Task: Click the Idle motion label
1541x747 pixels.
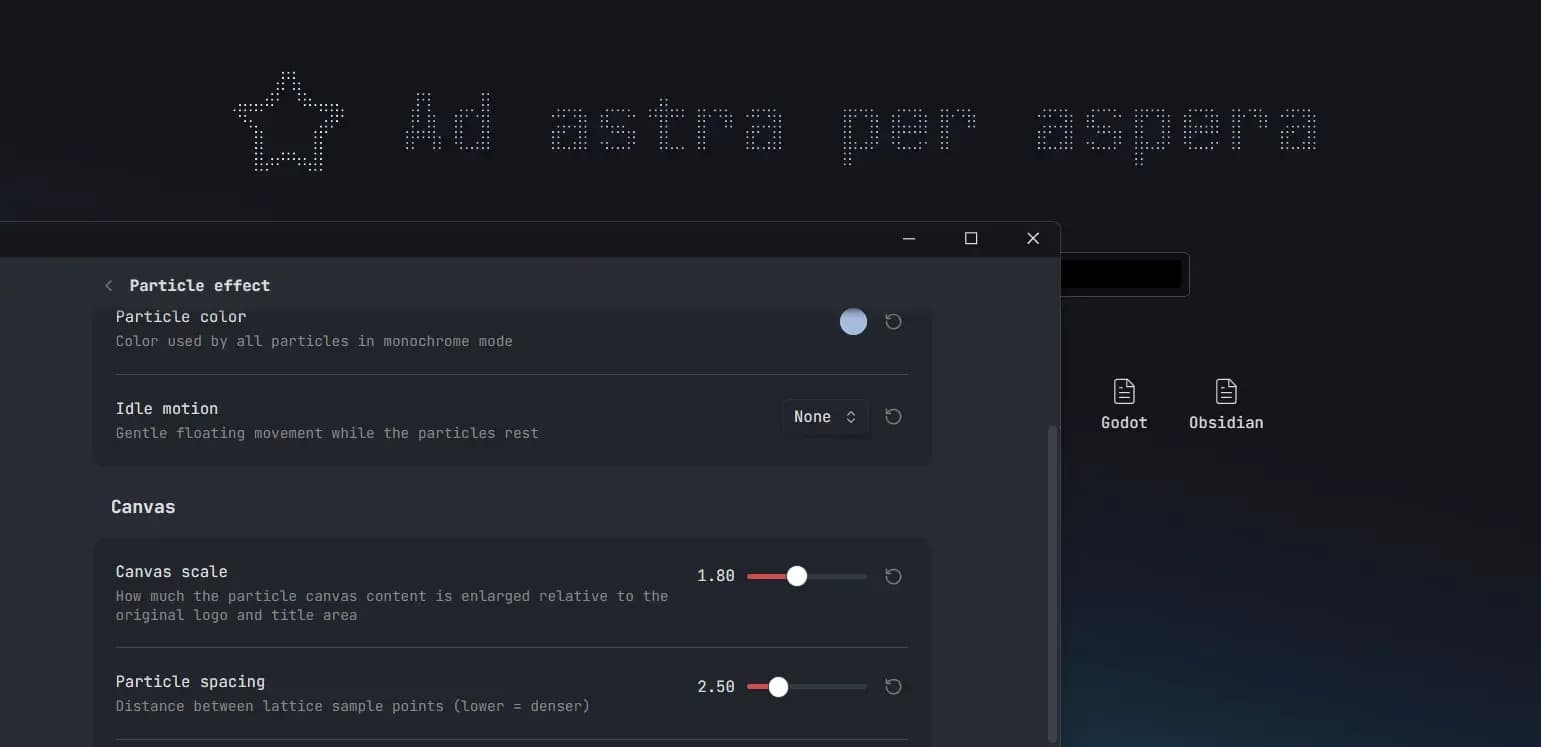Action: pos(167,409)
